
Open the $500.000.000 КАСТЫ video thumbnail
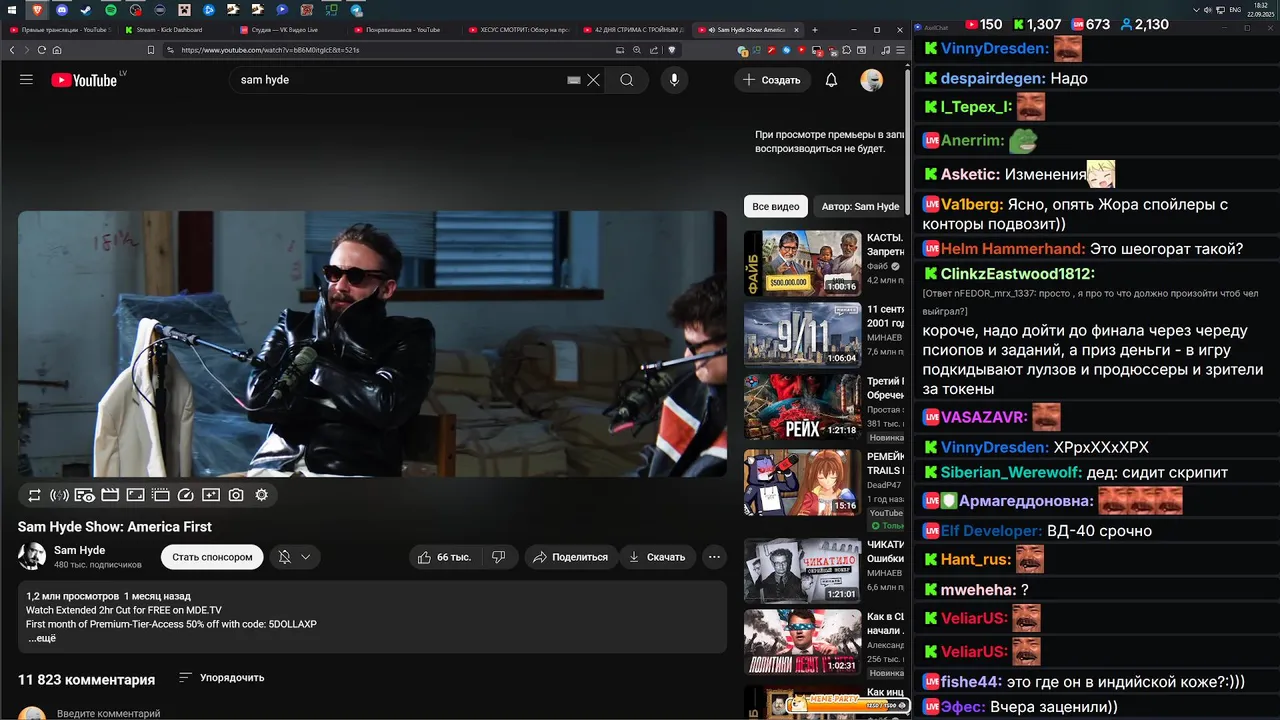point(802,263)
